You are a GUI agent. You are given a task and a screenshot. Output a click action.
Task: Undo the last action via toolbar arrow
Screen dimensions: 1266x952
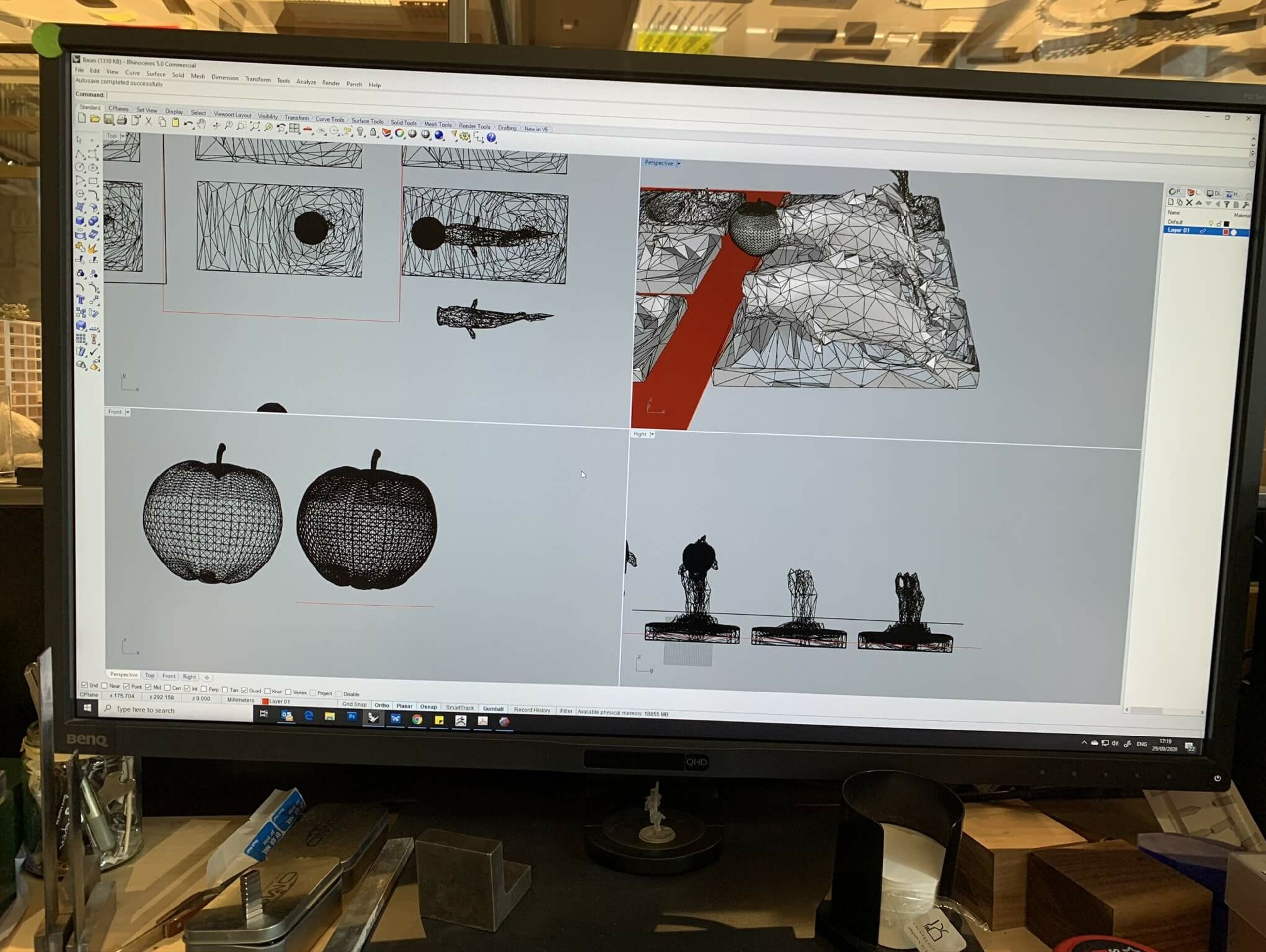coord(188,123)
